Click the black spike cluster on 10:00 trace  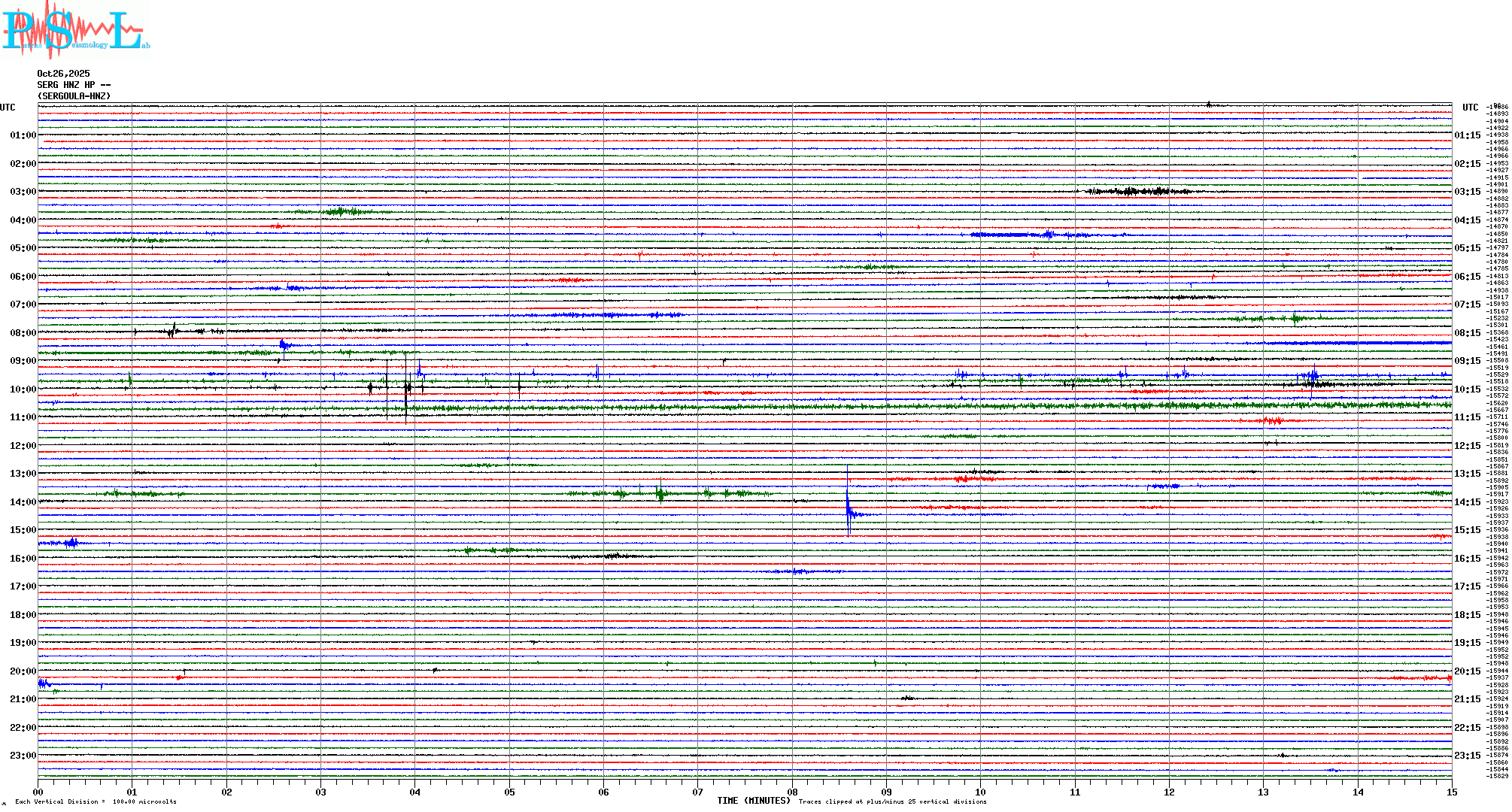[x=406, y=389]
